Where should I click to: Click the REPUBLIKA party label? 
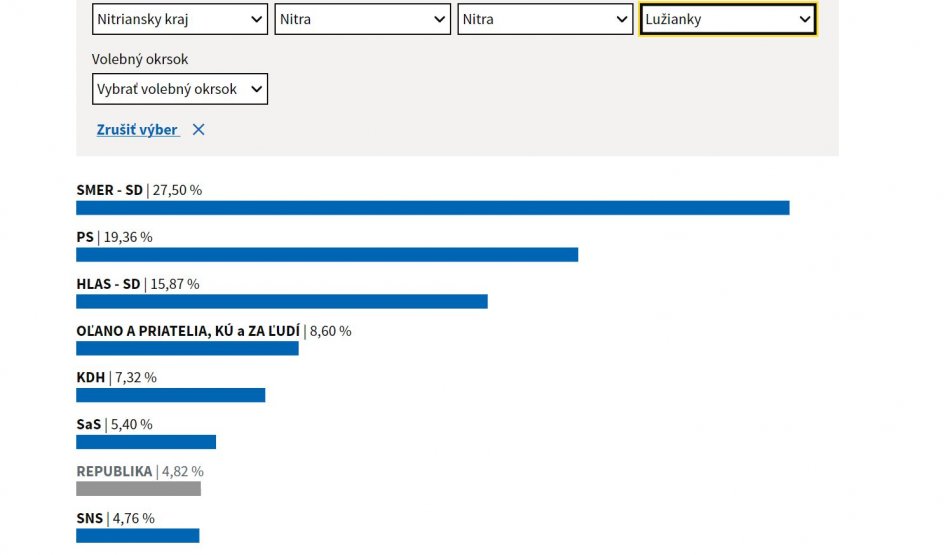point(114,471)
